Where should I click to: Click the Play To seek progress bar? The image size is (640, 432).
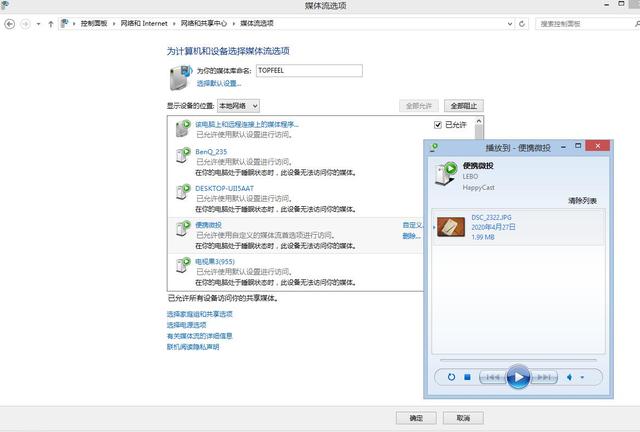pyautogui.click(x=518, y=360)
